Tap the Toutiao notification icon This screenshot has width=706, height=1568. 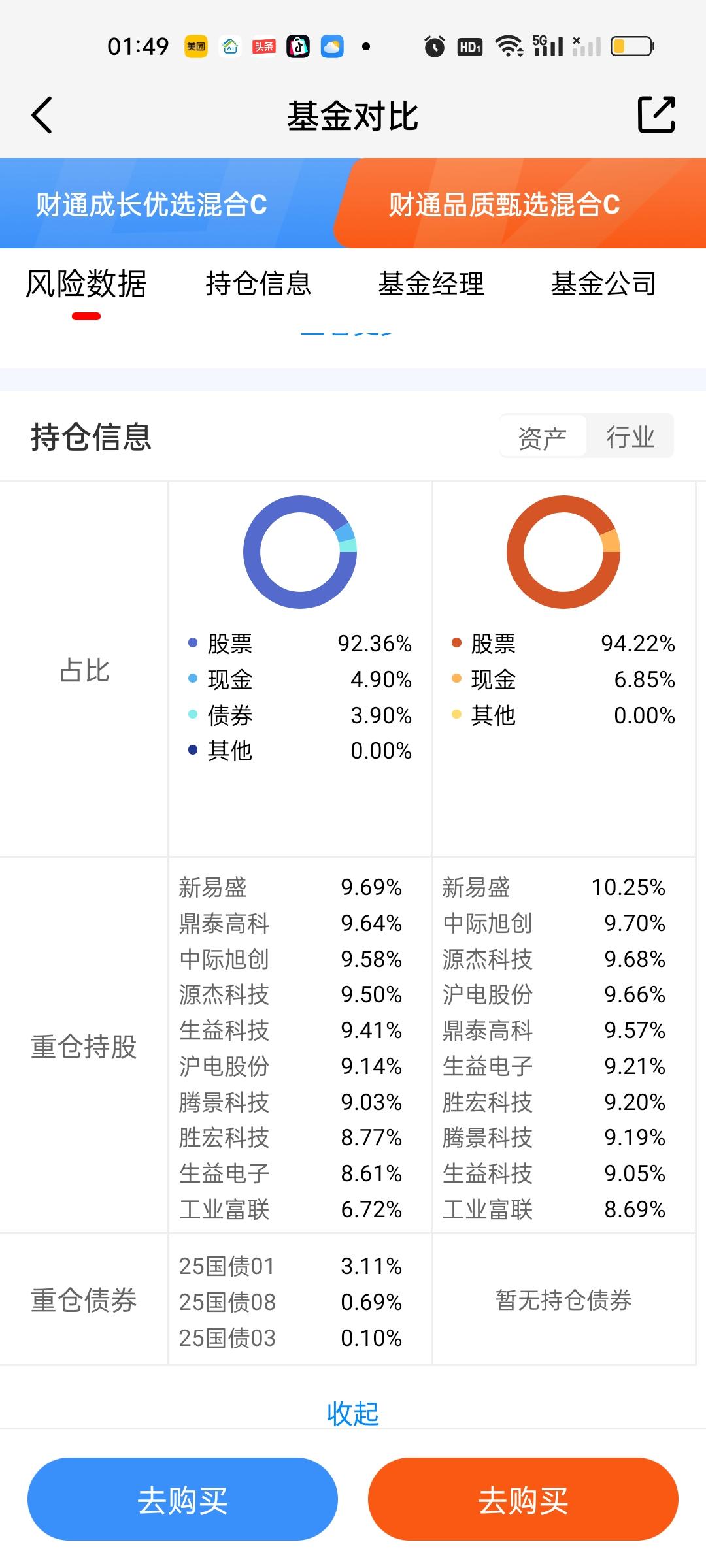264,46
